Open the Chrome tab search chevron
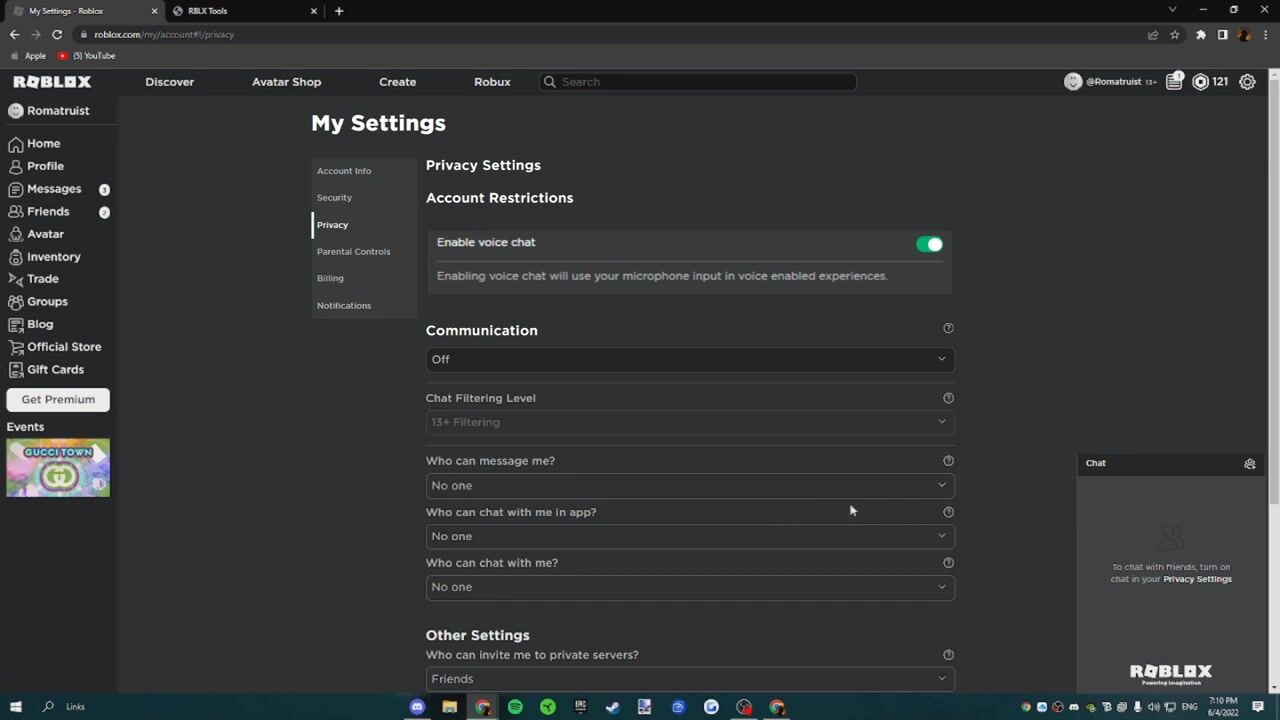Image resolution: width=1280 pixels, height=720 pixels. pos(1173,10)
